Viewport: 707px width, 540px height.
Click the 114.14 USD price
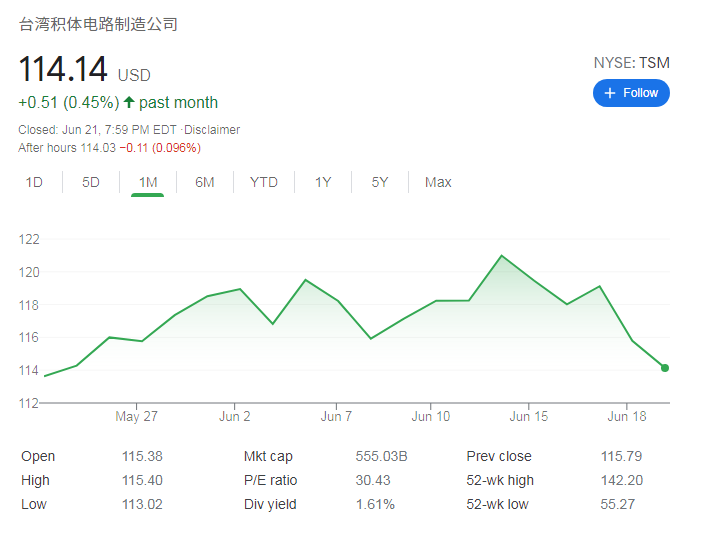click(63, 70)
